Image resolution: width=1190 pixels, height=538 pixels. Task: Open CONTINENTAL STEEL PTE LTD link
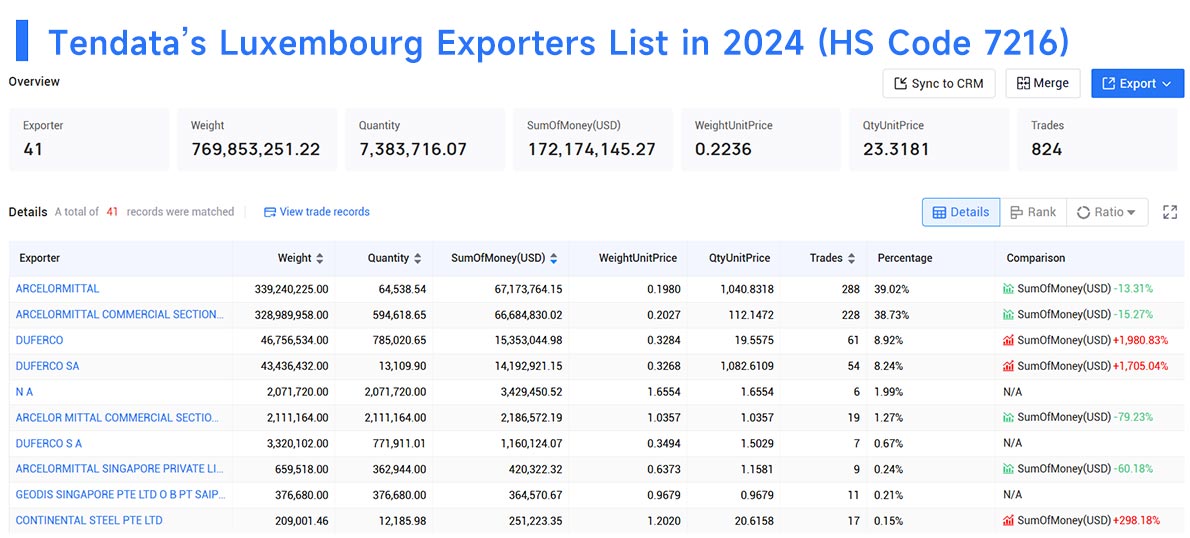tap(89, 521)
